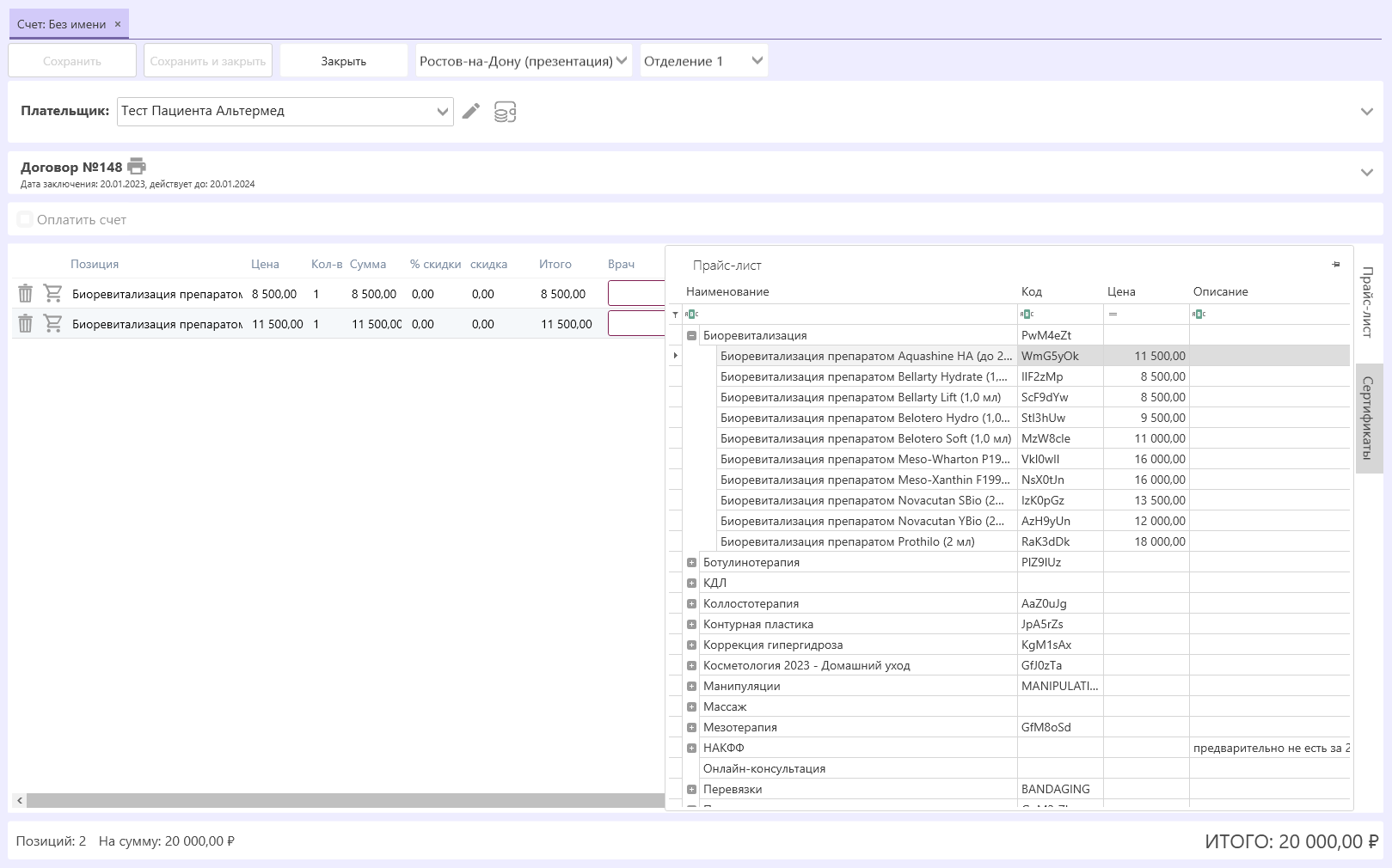This screenshot has height=868, width=1392.
Task: Sort by the Наименование column header
Action: [x=727, y=291]
